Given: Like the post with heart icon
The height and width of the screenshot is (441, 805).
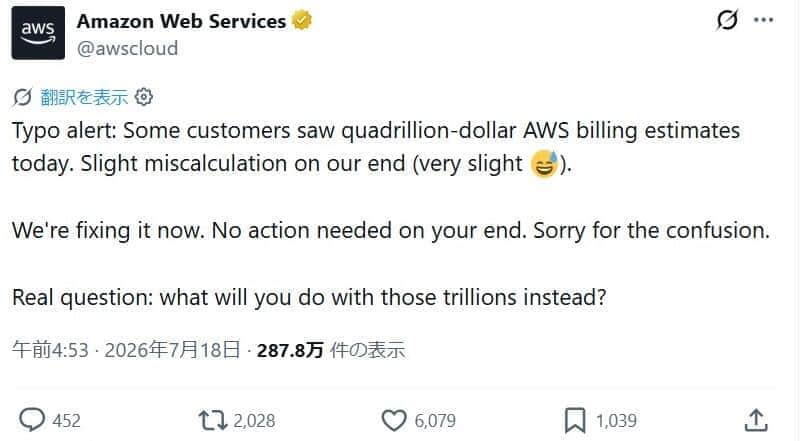Looking at the screenshot, I should pyautogui.click(x=394, y=420).
